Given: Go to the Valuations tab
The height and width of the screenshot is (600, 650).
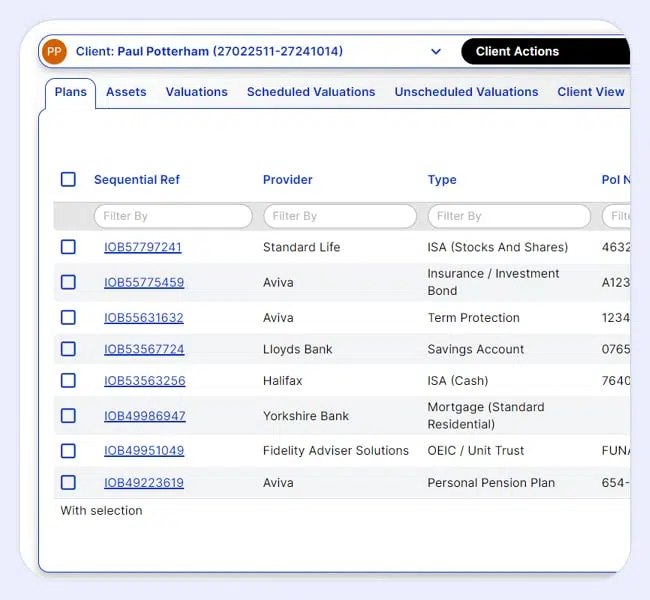Looking at the screenshot, I should pyautogui.click(x=196, y=92).
